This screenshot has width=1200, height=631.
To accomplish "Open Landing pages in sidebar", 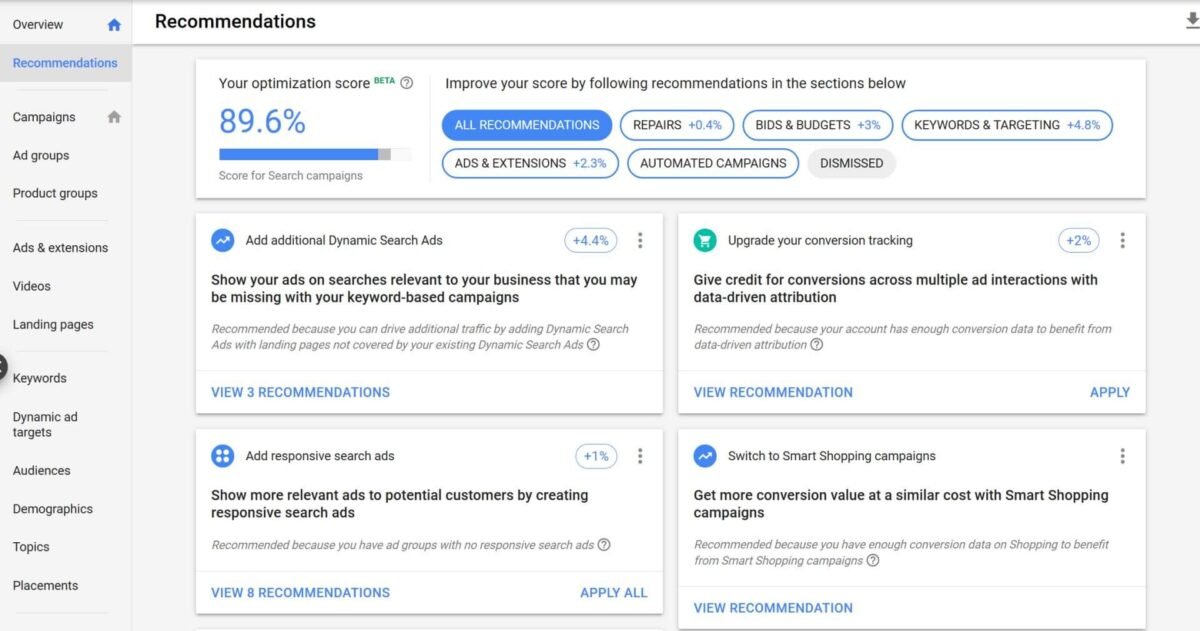I will (x=53, y=324).
